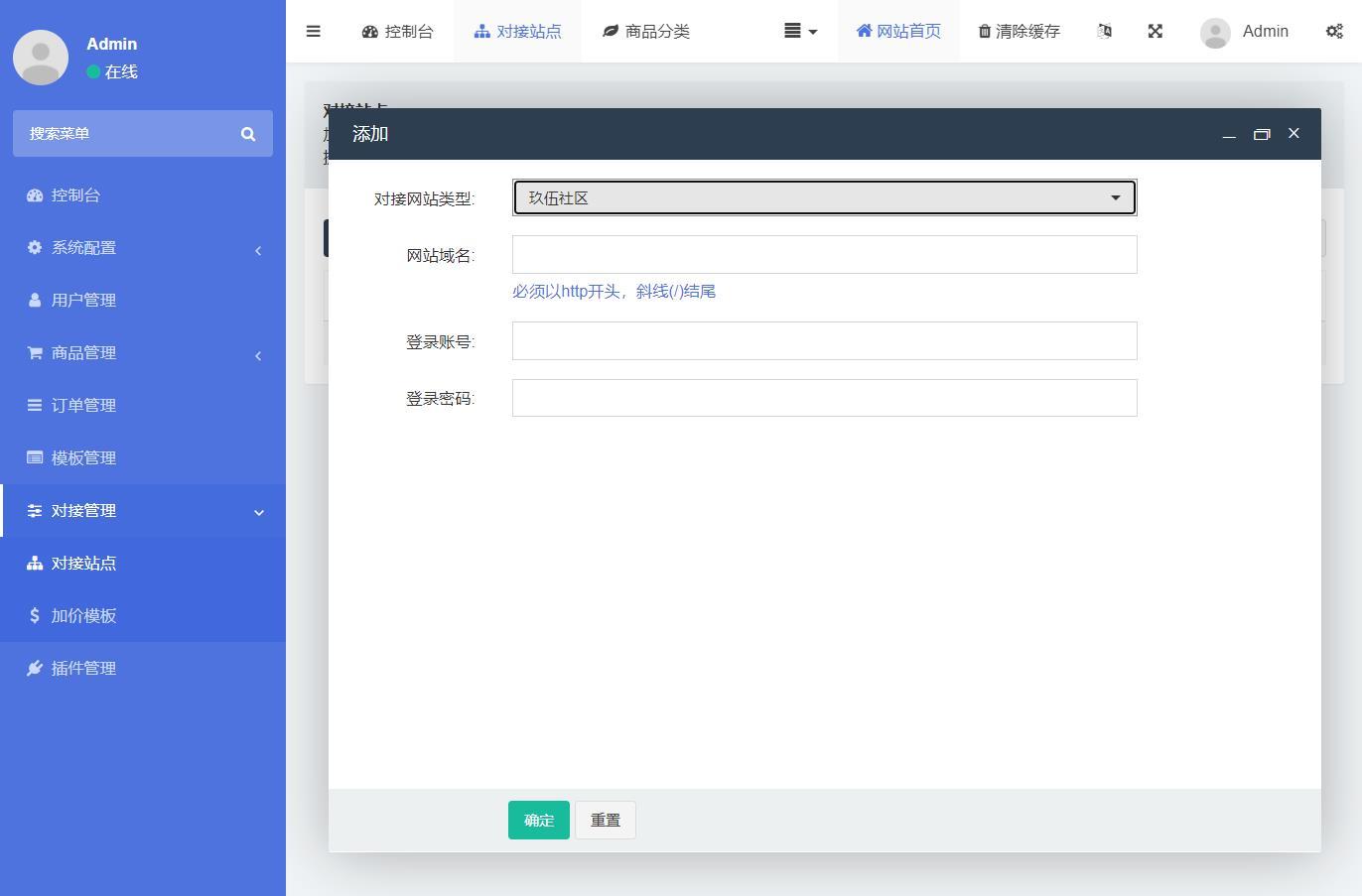Click the 搜索菜单 search box
Image resolution: width=1362 pixels, height=896 pixels.
(129, 133)
